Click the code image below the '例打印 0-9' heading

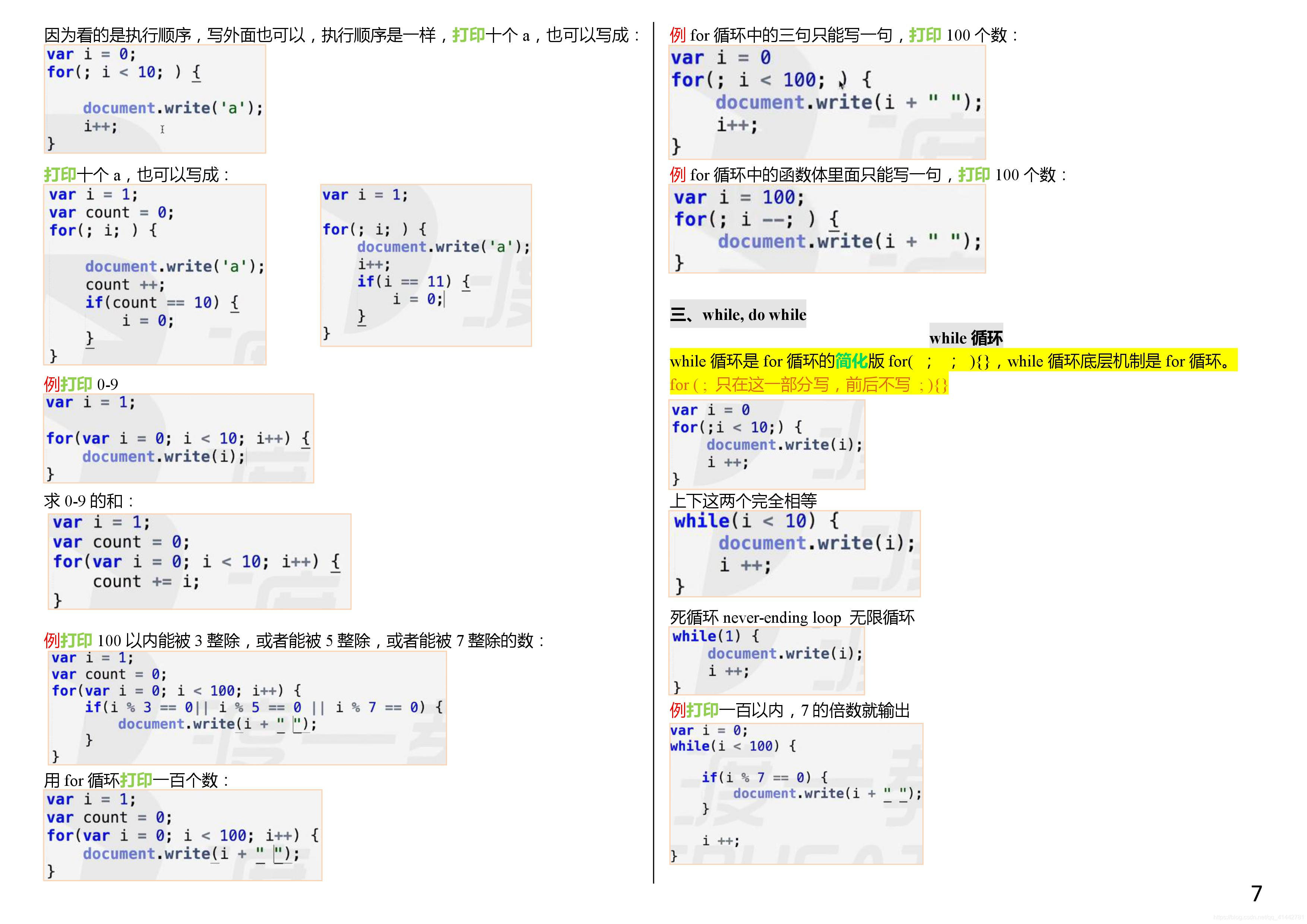click(x=179, y=439)
